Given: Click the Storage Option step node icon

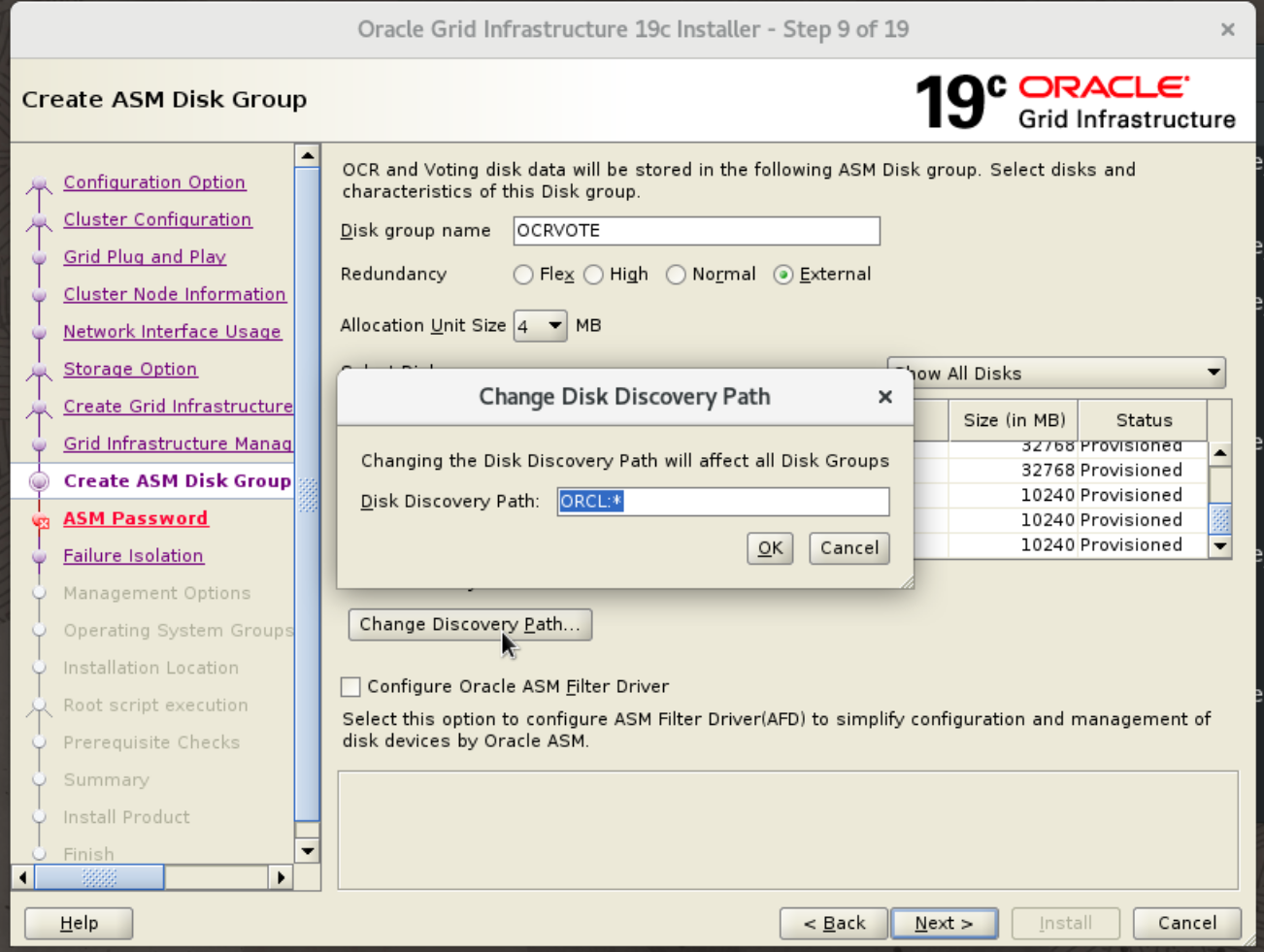Looking at the screenshot, I should (x=39, y=370).
